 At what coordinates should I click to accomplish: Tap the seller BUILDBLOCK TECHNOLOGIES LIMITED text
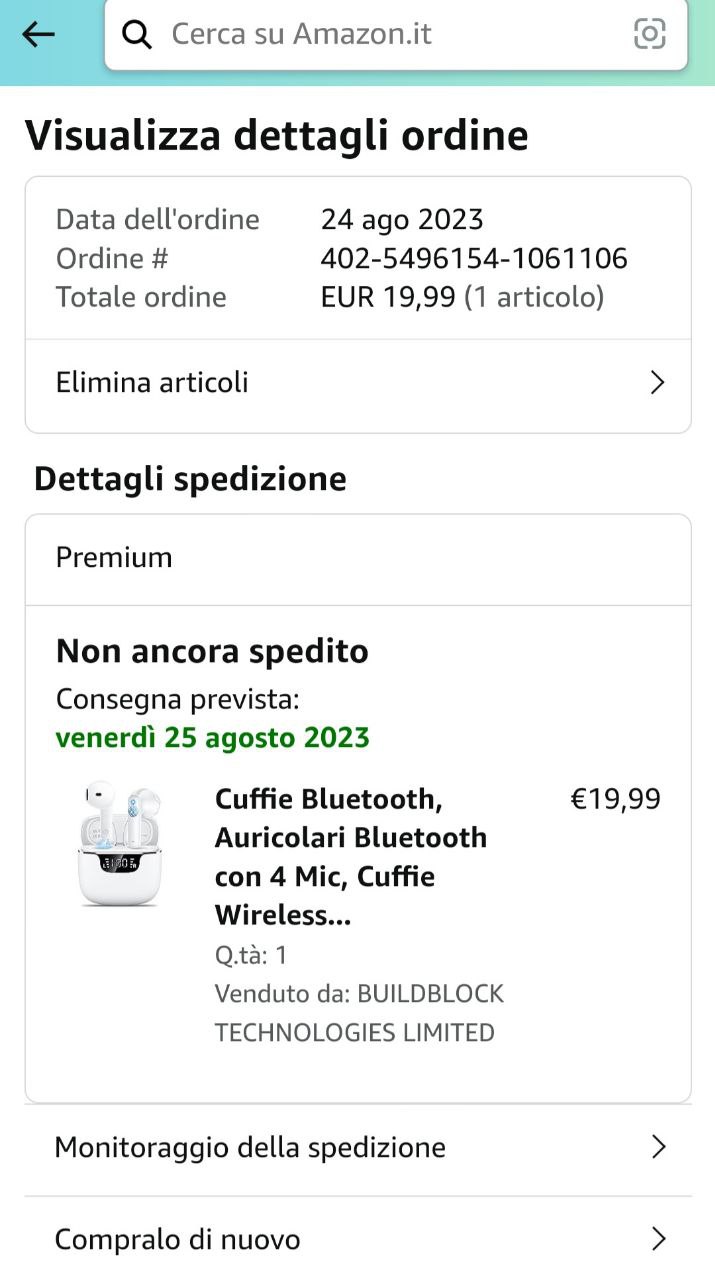coord(359,1013)
